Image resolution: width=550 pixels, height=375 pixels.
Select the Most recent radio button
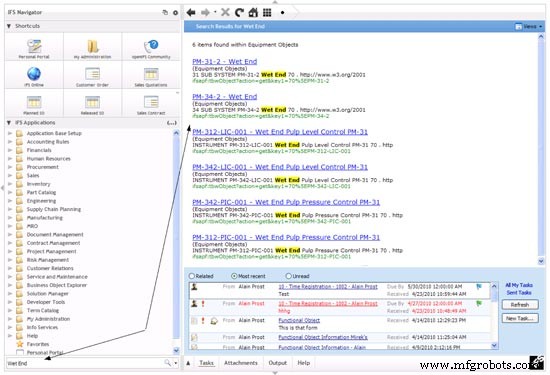click(234, 276)
